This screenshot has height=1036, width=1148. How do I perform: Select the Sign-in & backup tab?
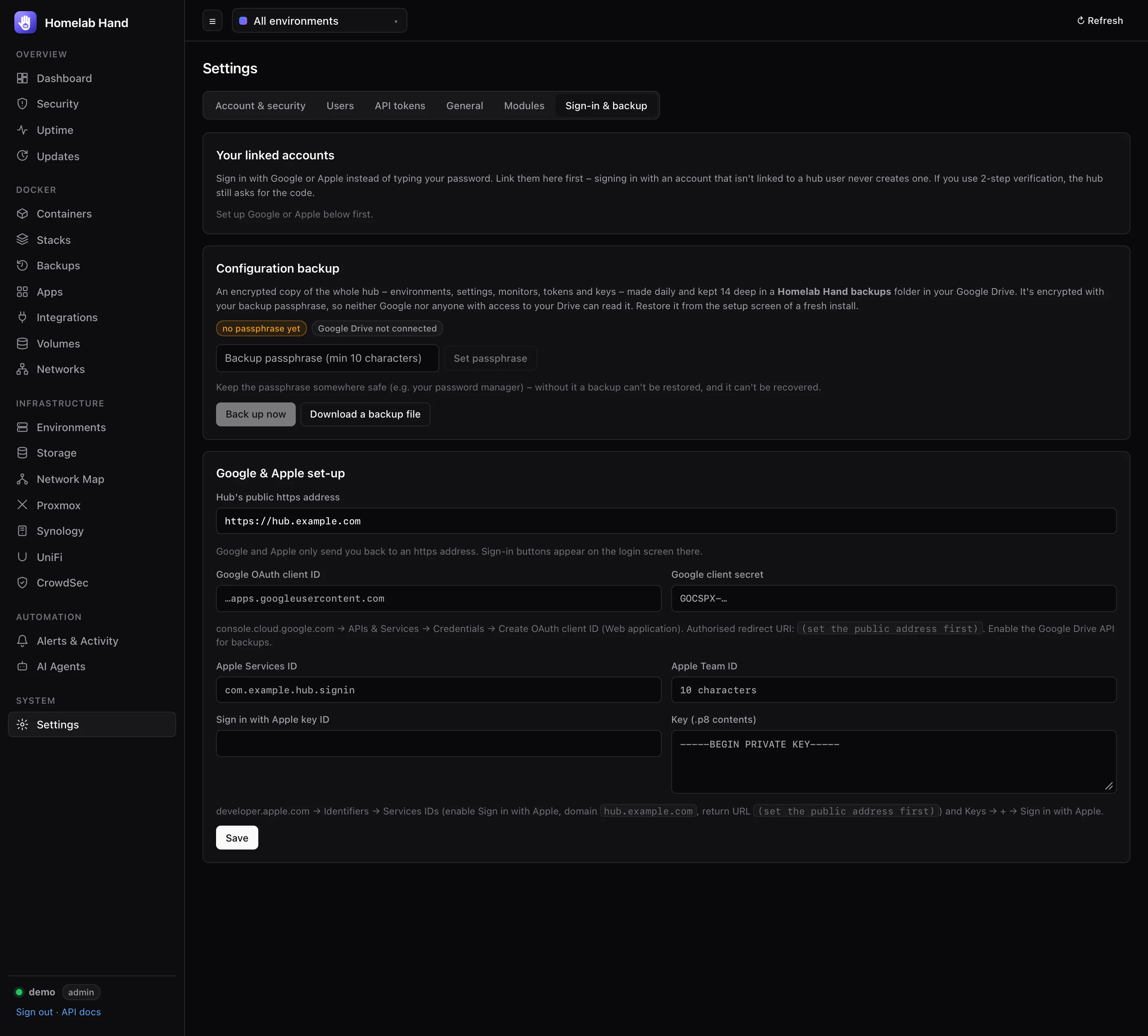click(606, 105)
